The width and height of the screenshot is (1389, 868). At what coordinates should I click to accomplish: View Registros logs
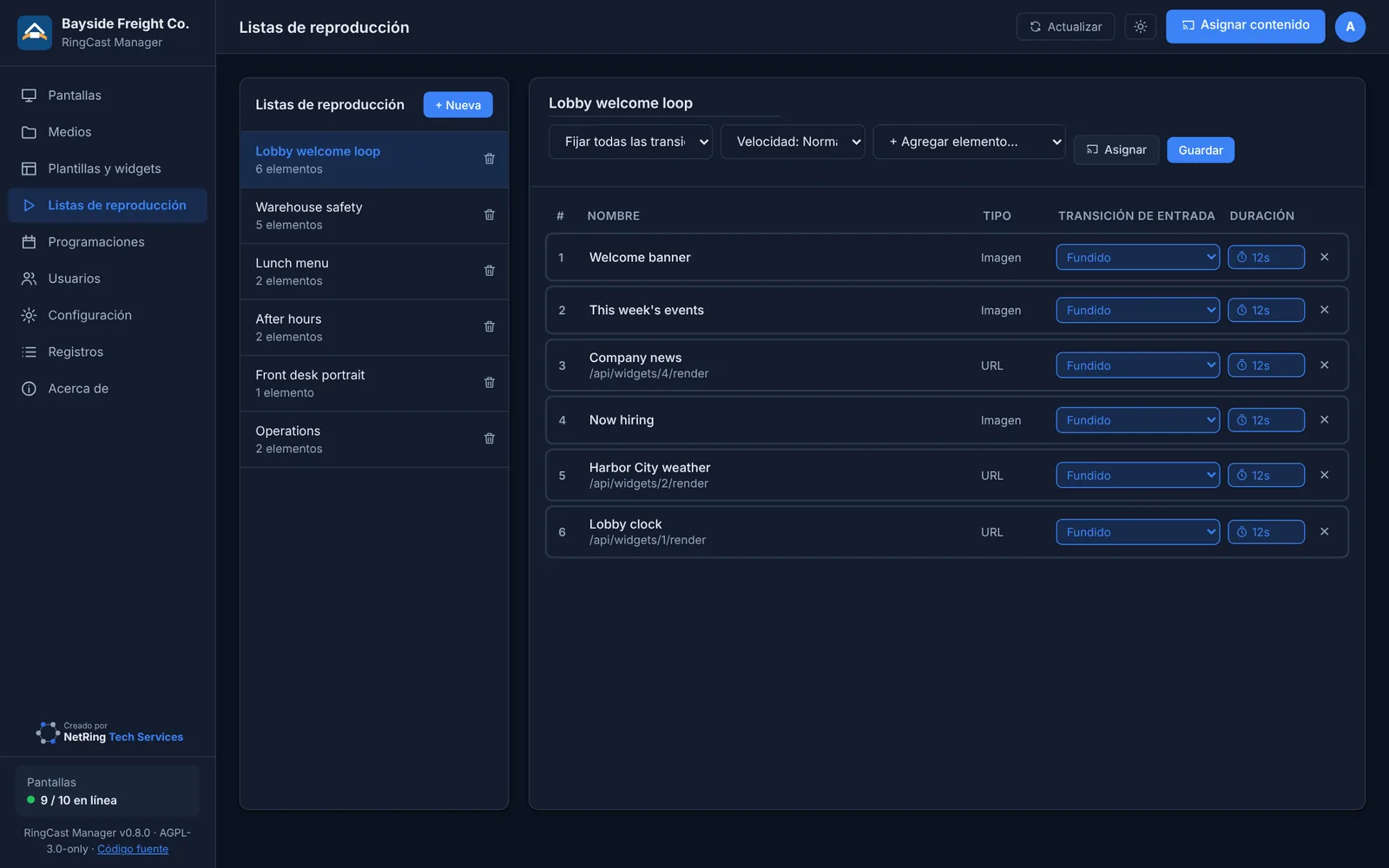pyautogui.click(x=108, y=352)
